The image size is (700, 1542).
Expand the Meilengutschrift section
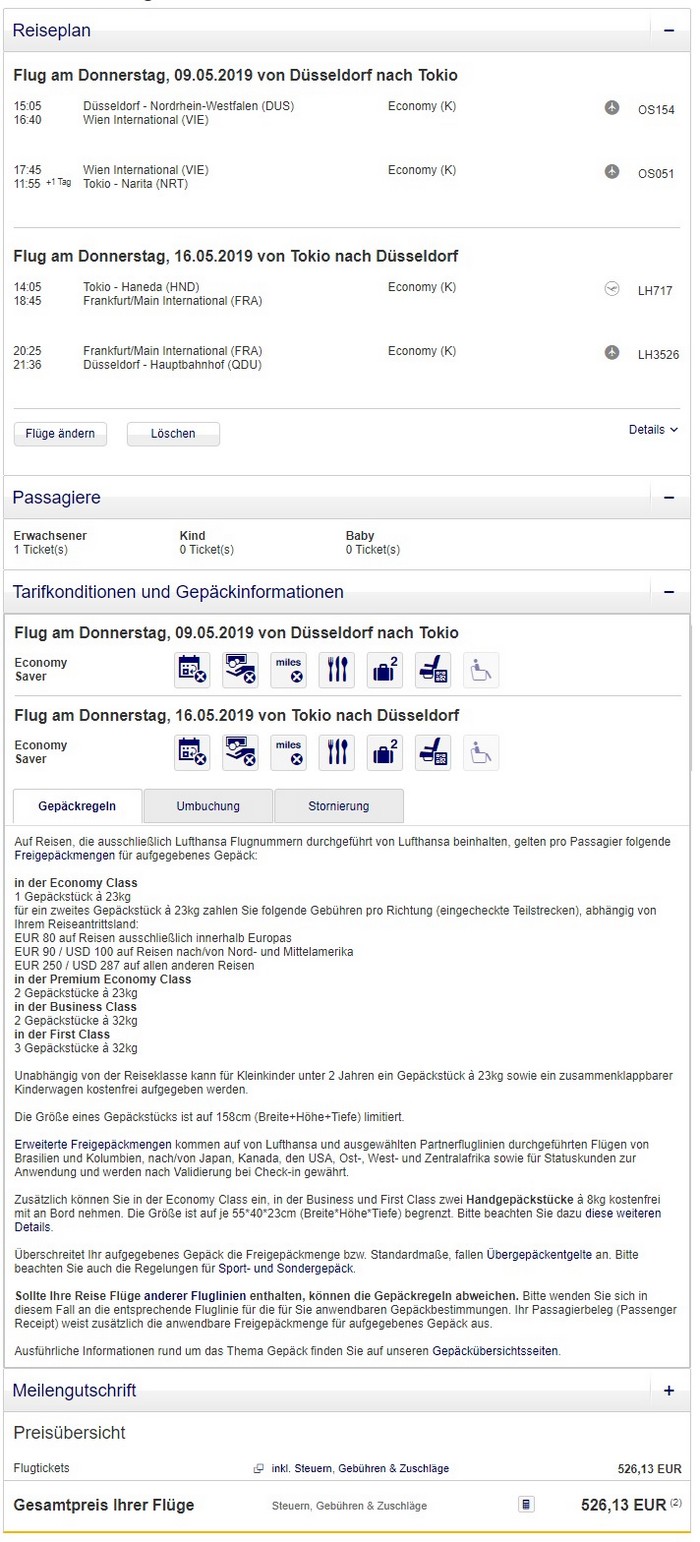(669, 1390)
